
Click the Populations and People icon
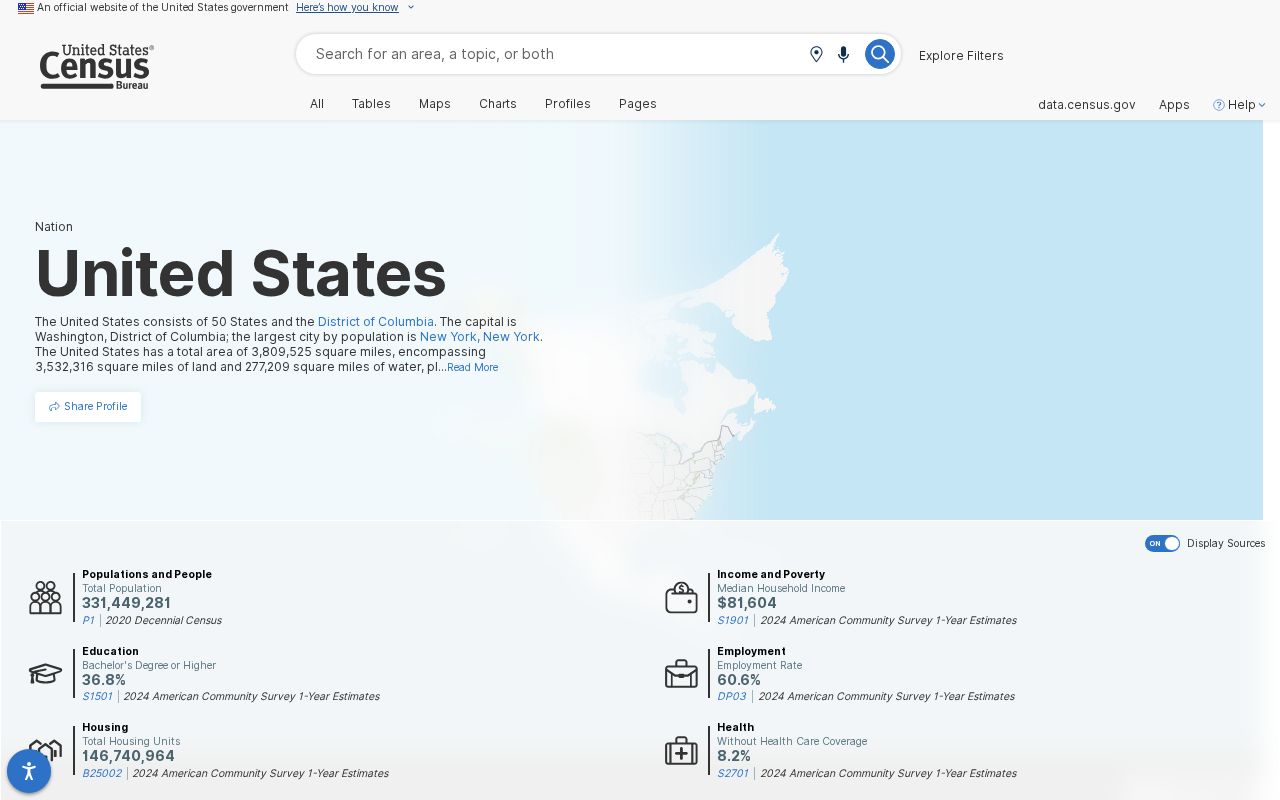pyautogui.click(x=45, y=598)
